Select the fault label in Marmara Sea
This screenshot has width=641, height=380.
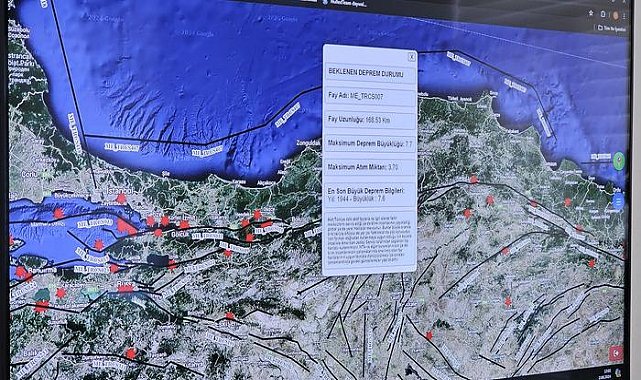[94, 223]
